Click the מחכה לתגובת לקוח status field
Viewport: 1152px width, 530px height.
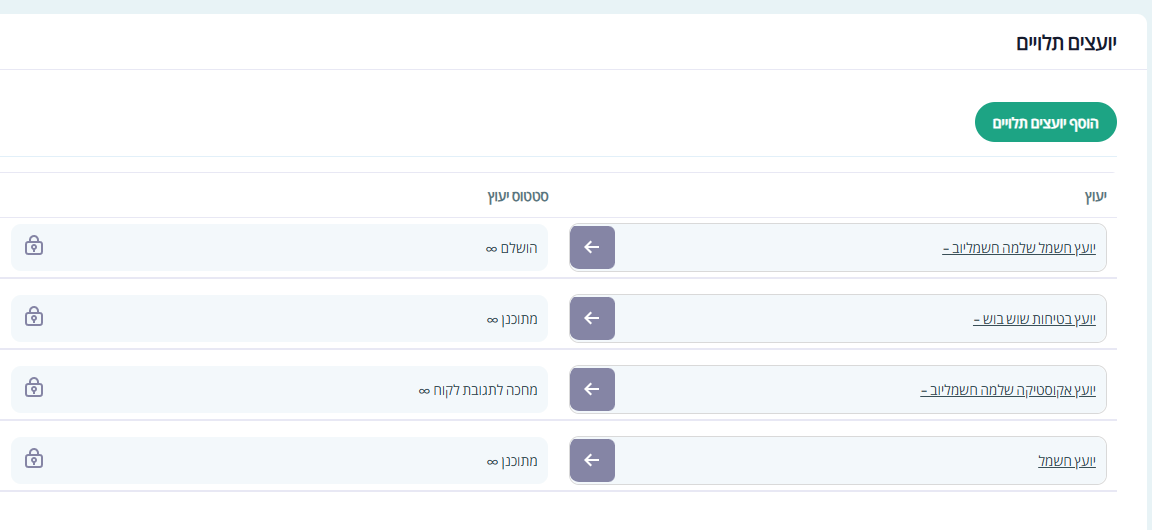(x=478, y=390)
